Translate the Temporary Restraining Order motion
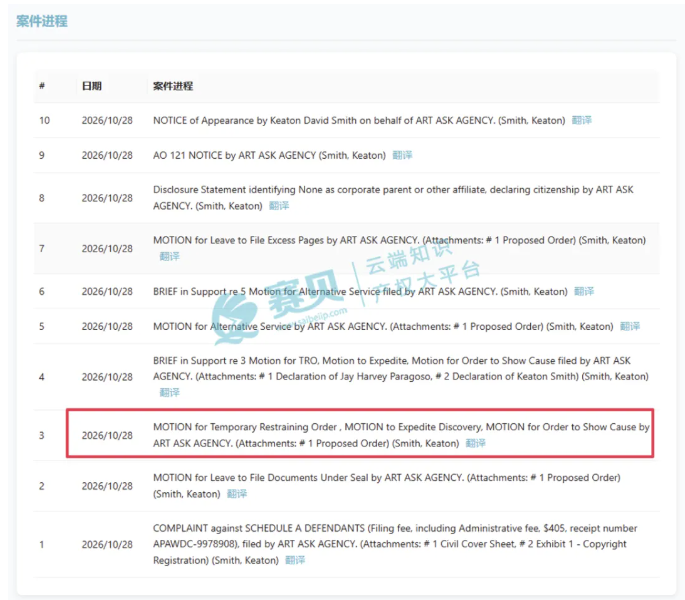This screenshot has width=685, height=600. click(475, 443)
